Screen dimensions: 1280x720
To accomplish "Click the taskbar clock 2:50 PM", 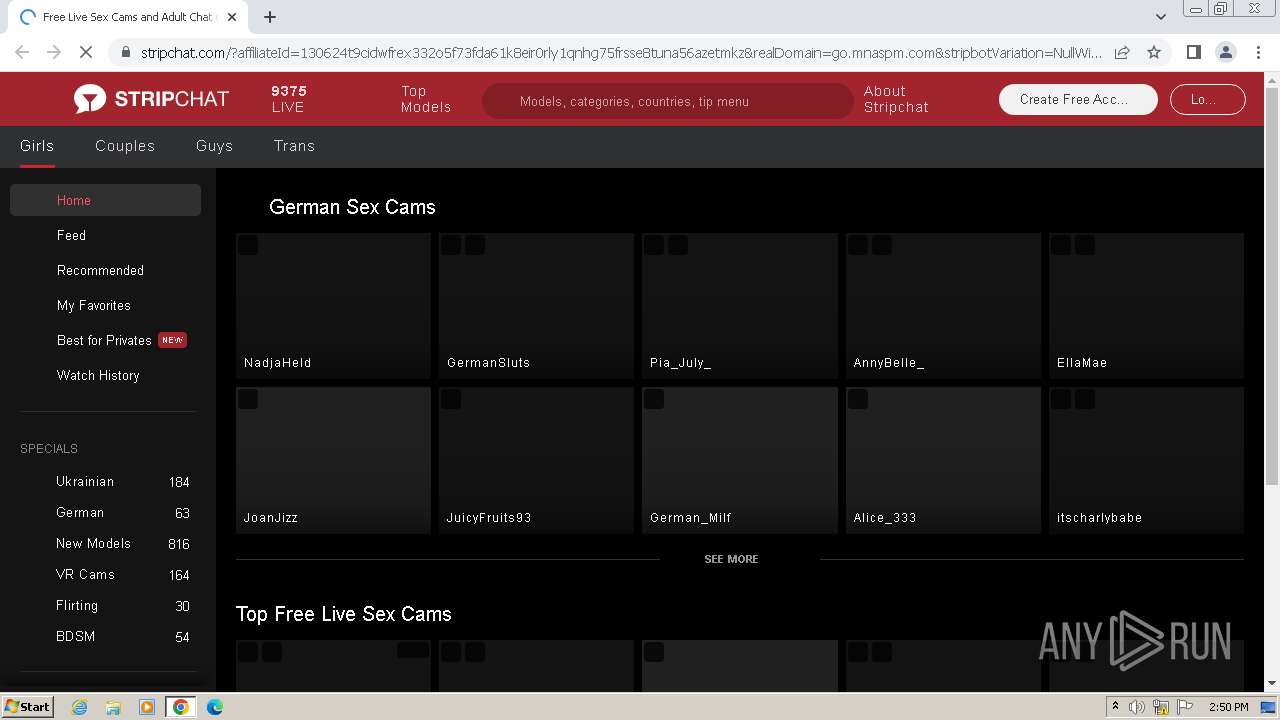I will (x=1228, y=707).
